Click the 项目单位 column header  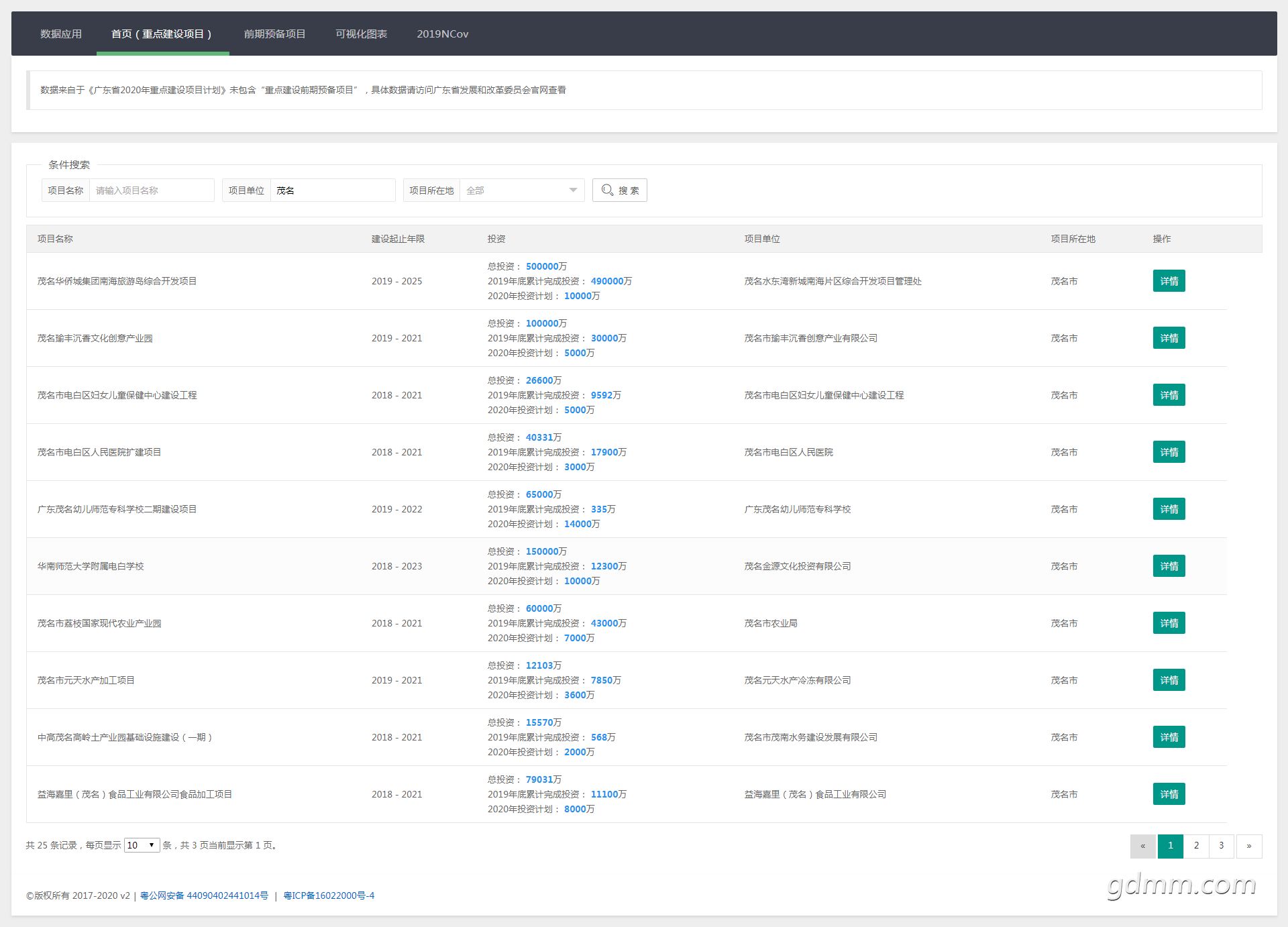(x=762, y=239)
